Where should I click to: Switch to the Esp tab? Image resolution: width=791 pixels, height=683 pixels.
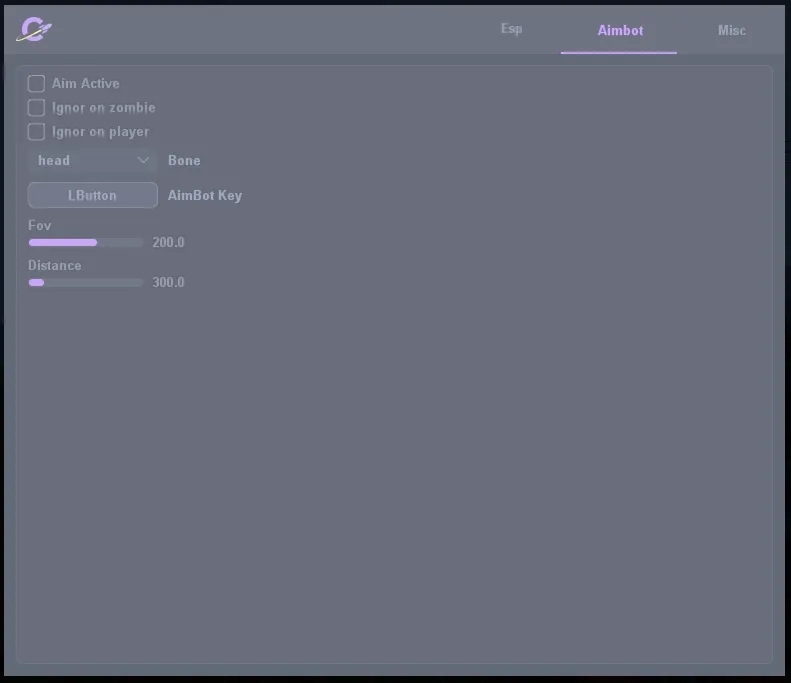(511, 29)
